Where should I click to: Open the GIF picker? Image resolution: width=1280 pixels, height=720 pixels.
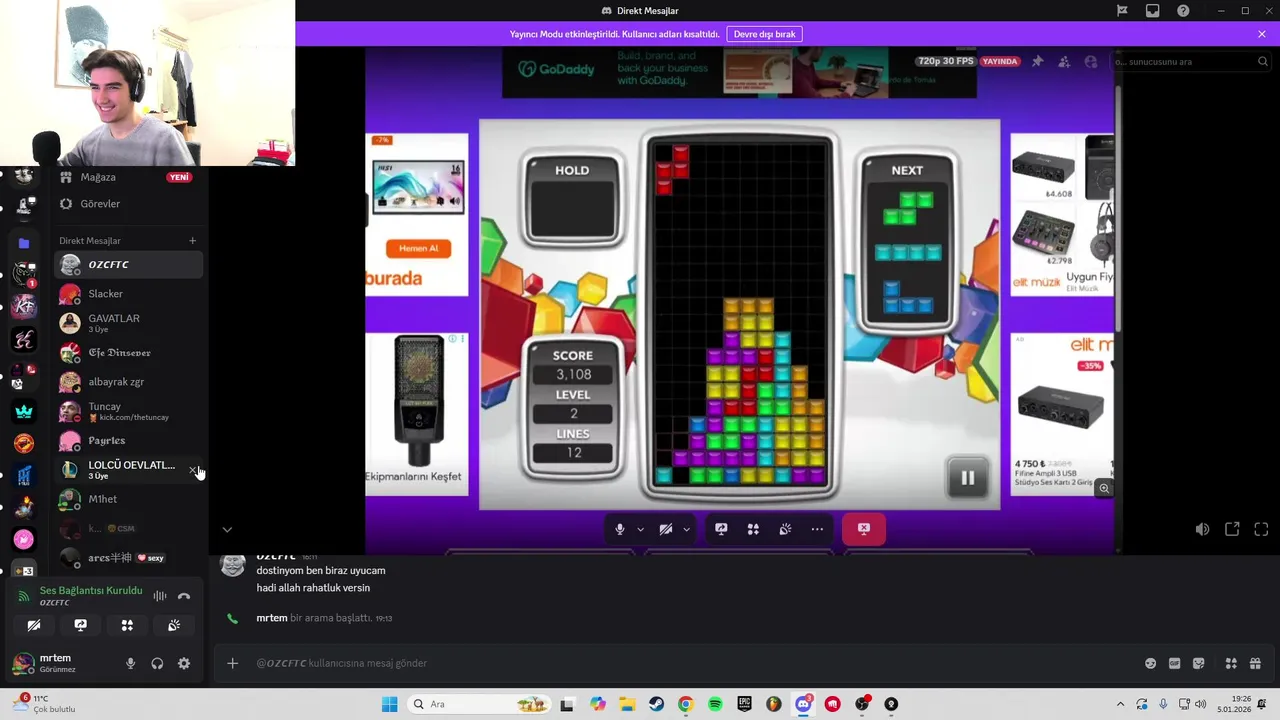tap(1174, 663)
